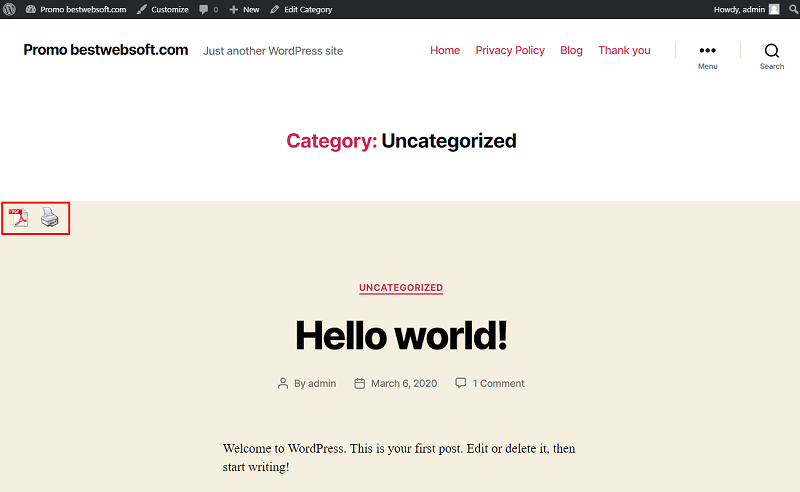Open the Blog navigation link
The height and width of the screenshot is (492, 800).
(571, 50)
